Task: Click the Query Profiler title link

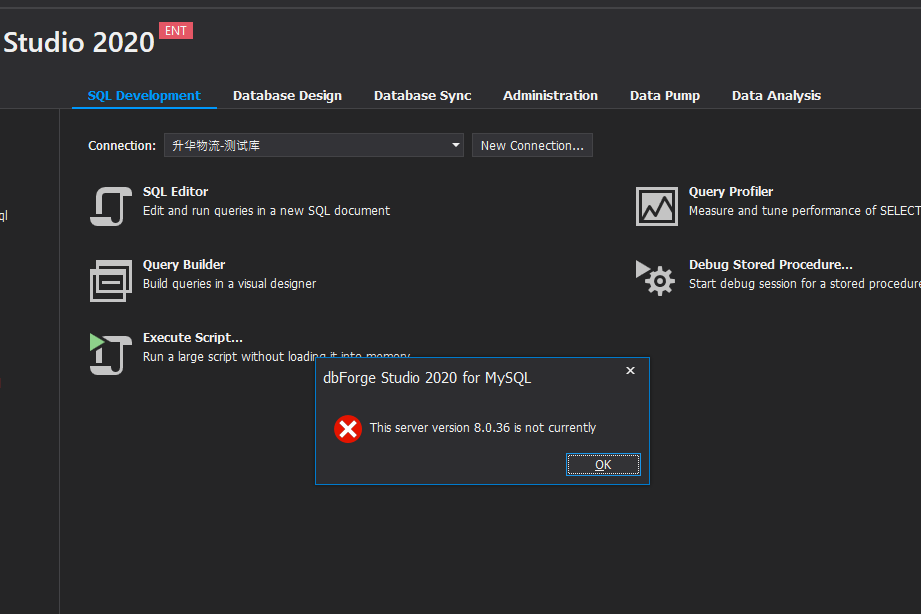Action: click(731, 192)
